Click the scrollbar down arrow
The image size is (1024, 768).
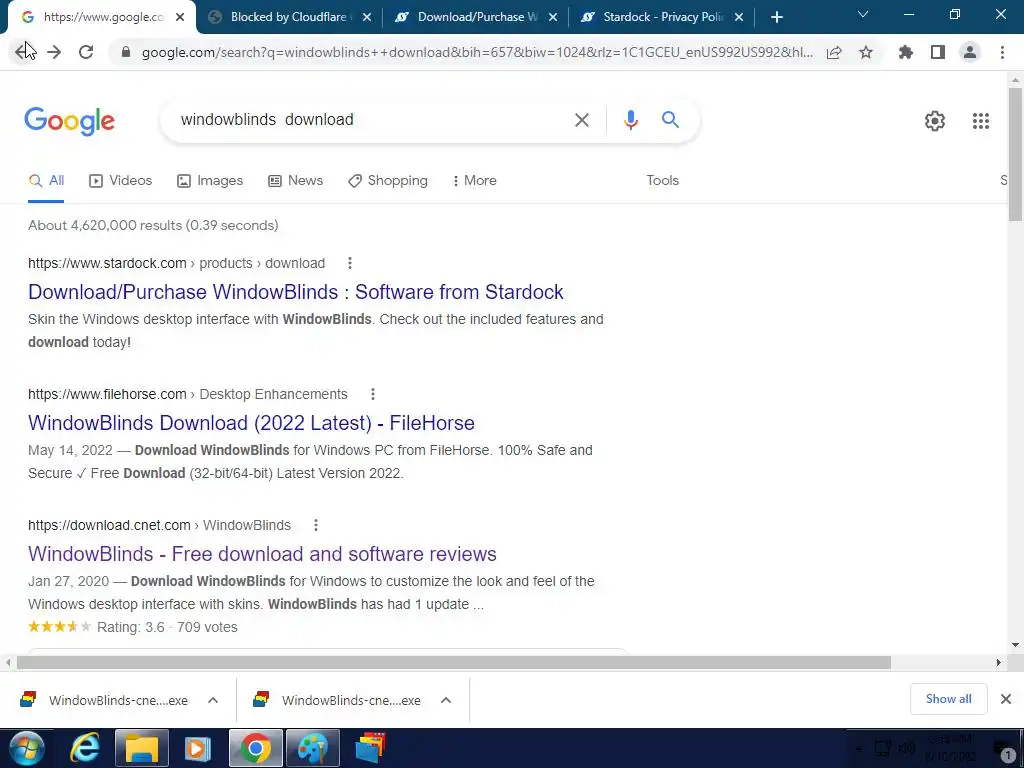(x=1015, y=645)
